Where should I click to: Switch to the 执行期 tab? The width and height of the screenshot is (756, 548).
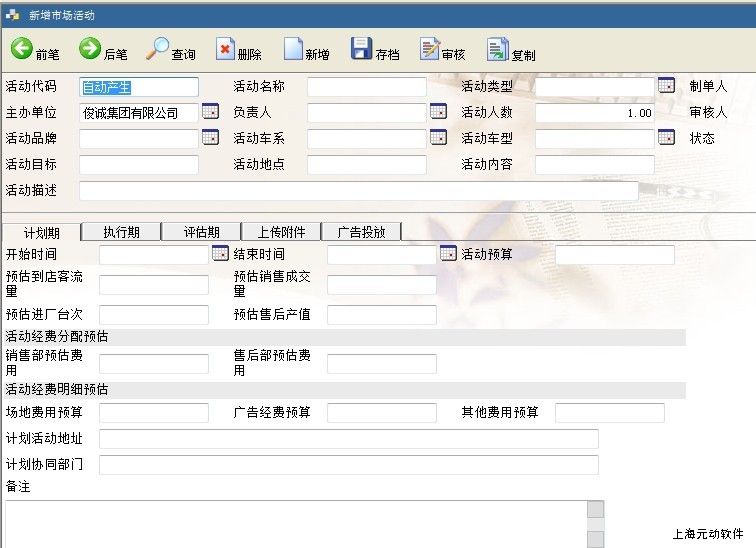(121, 232)
